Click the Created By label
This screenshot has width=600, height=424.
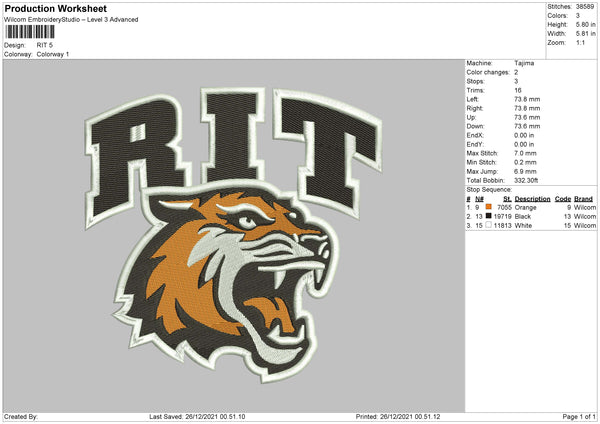click(x=21, y=417)
